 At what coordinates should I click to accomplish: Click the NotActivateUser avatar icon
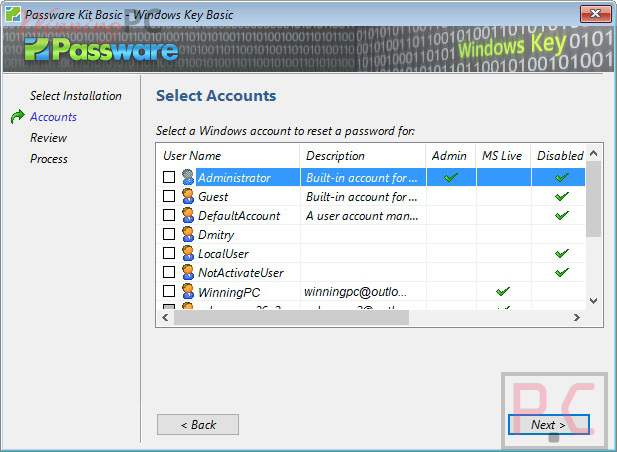tap(188, 272)
